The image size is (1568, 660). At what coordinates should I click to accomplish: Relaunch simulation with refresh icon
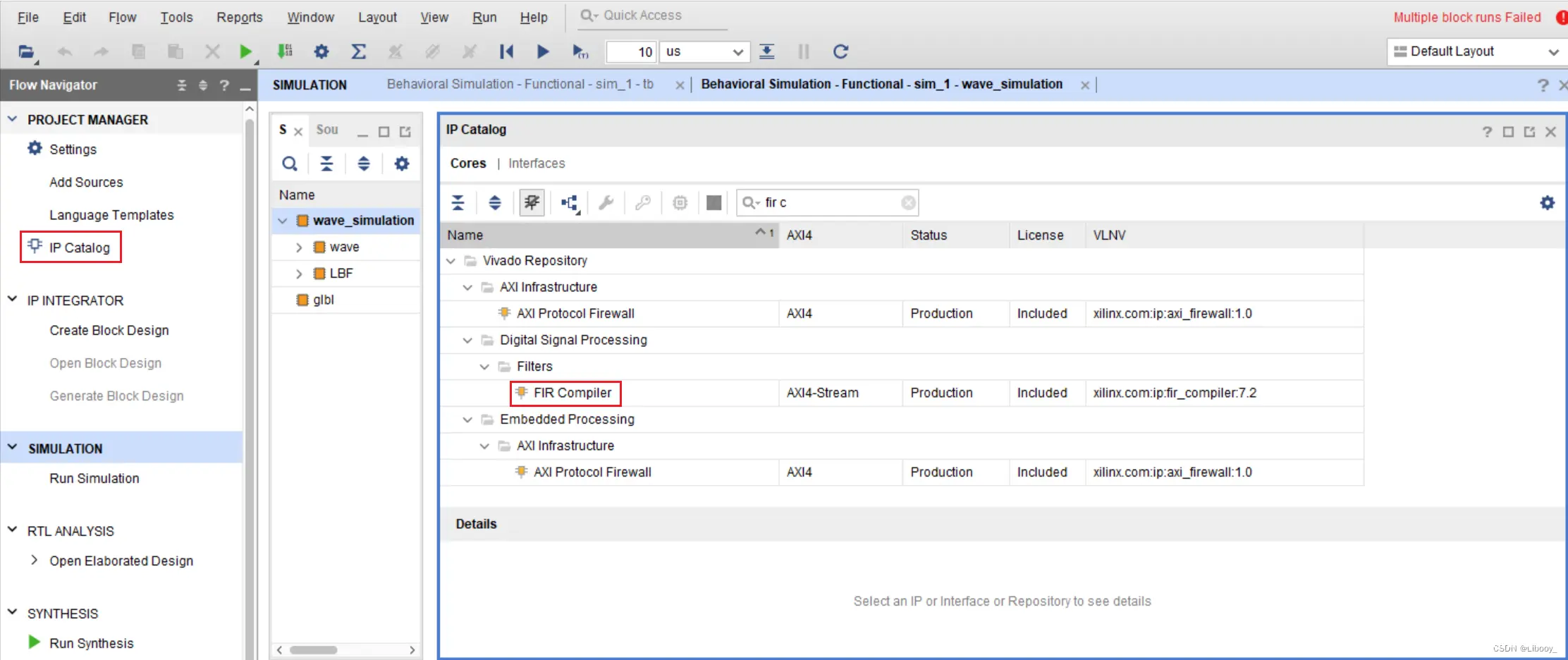click(840, 51)
